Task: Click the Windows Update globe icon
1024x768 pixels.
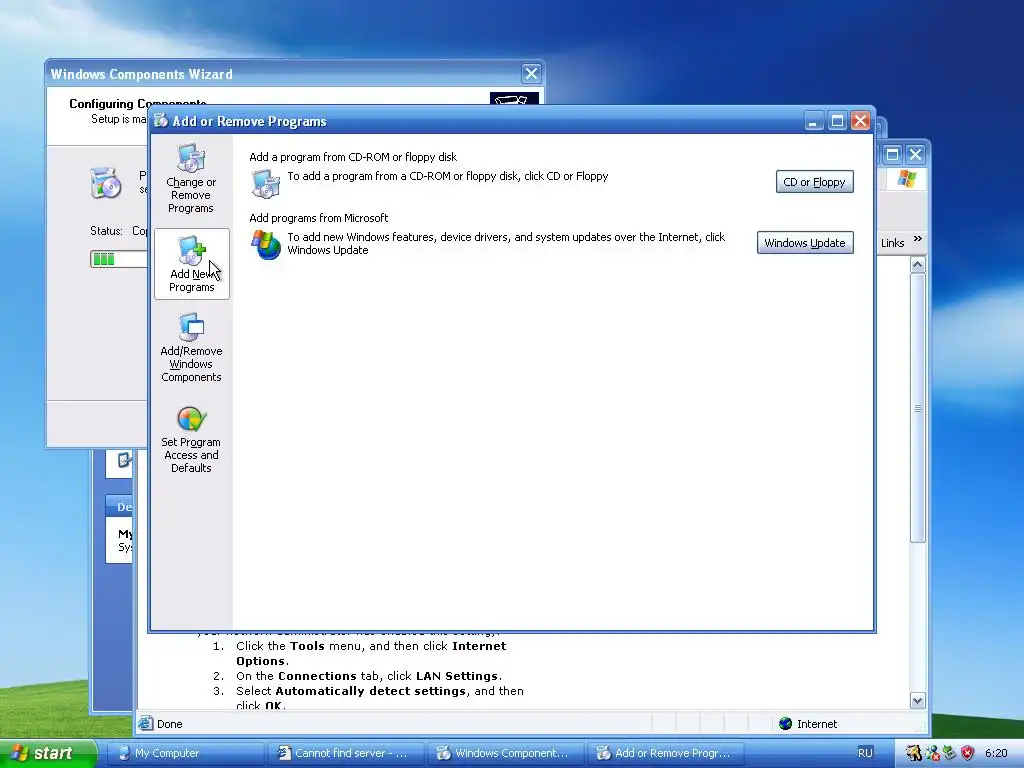Action: point(266,244)
